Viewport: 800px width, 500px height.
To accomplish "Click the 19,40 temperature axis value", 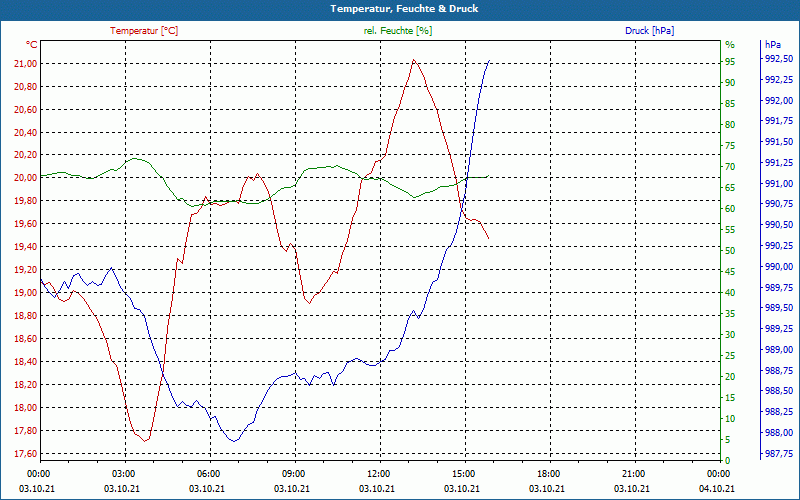I will click(x=26, y=247).
